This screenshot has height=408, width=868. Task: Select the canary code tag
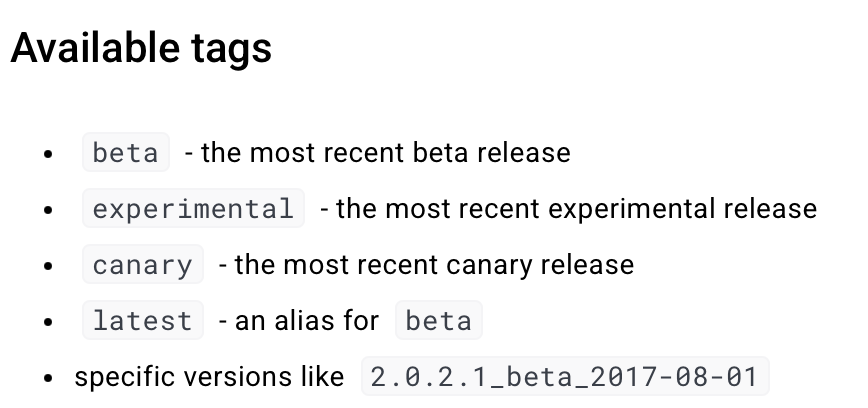(143, 265)
